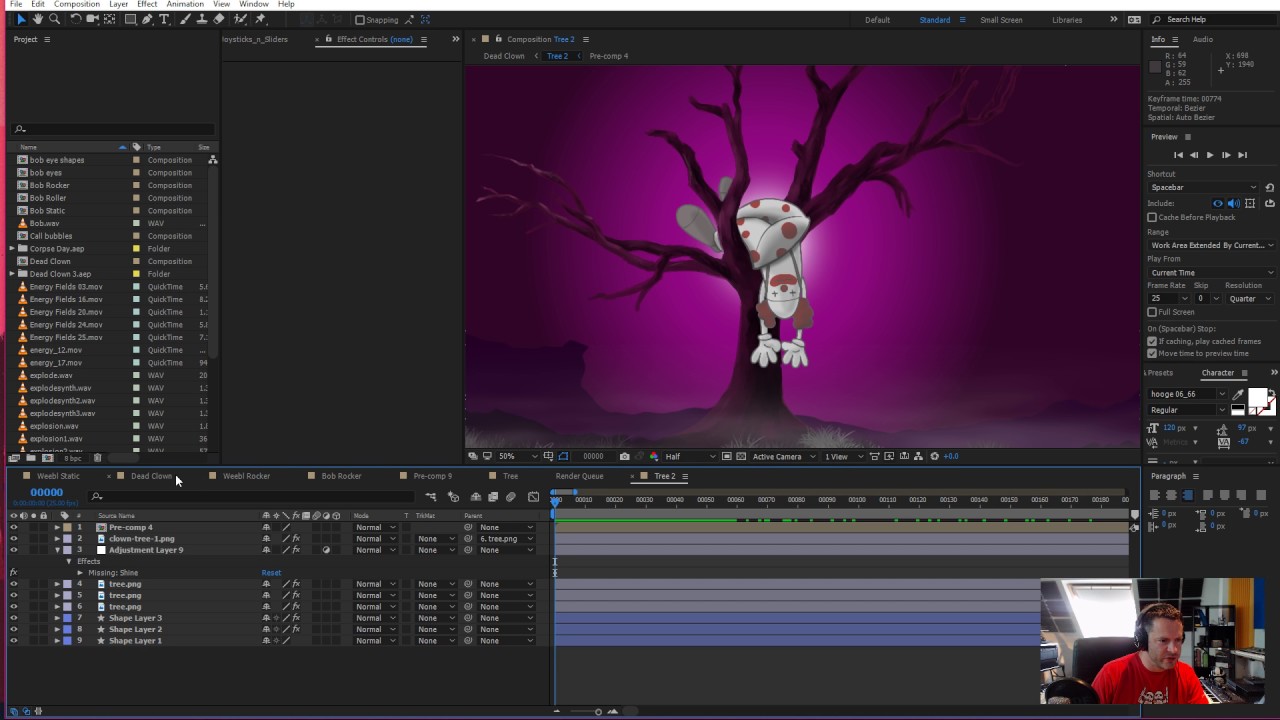Uncheck Move time to preview time
Image resolution: width=1280 pixels, height=720 pixels.
point(1152,353)
